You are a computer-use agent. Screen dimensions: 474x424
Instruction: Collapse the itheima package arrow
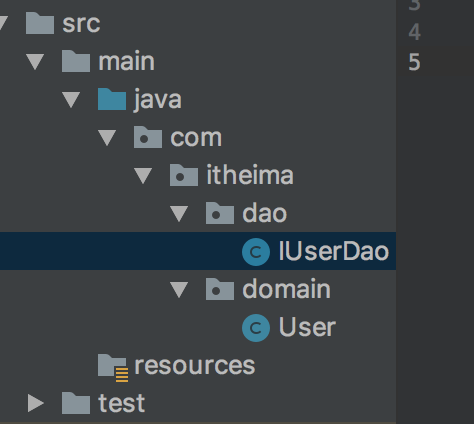tap(143, 176)
